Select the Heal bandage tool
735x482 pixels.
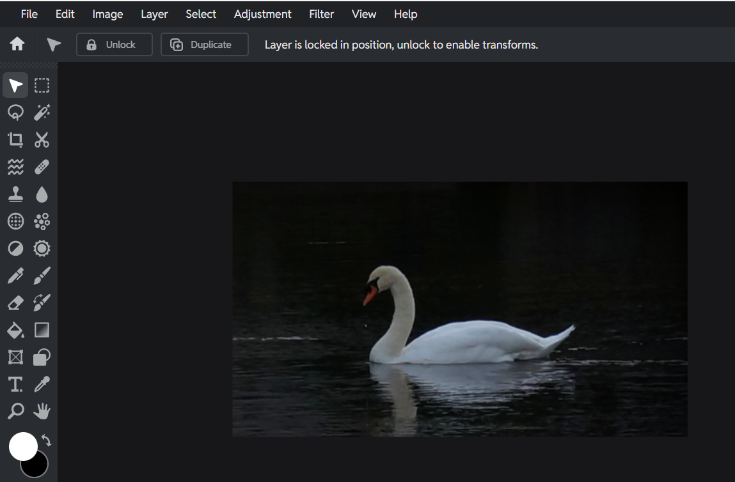click(x=42, y=167)
